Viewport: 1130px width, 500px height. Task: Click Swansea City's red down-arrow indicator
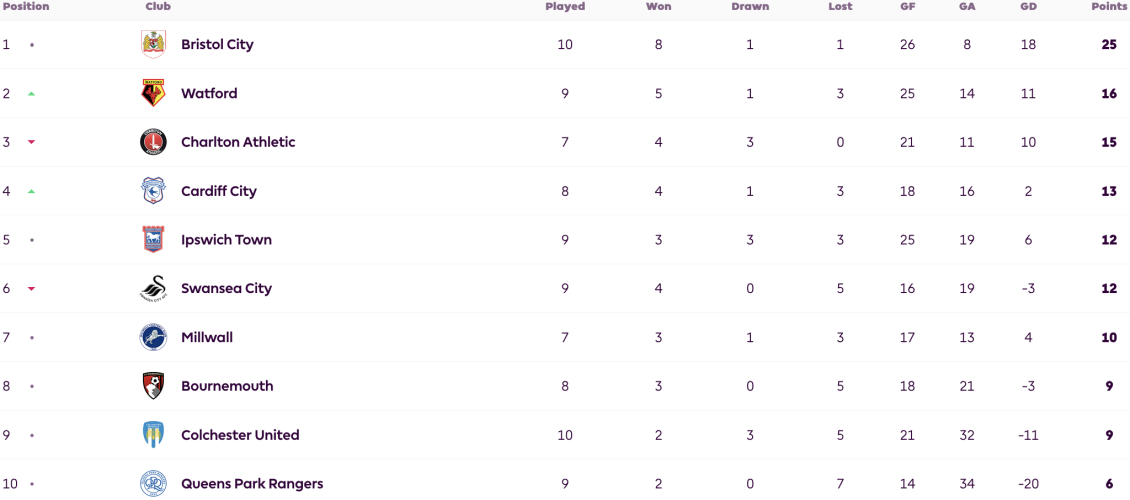pos(31,289)
